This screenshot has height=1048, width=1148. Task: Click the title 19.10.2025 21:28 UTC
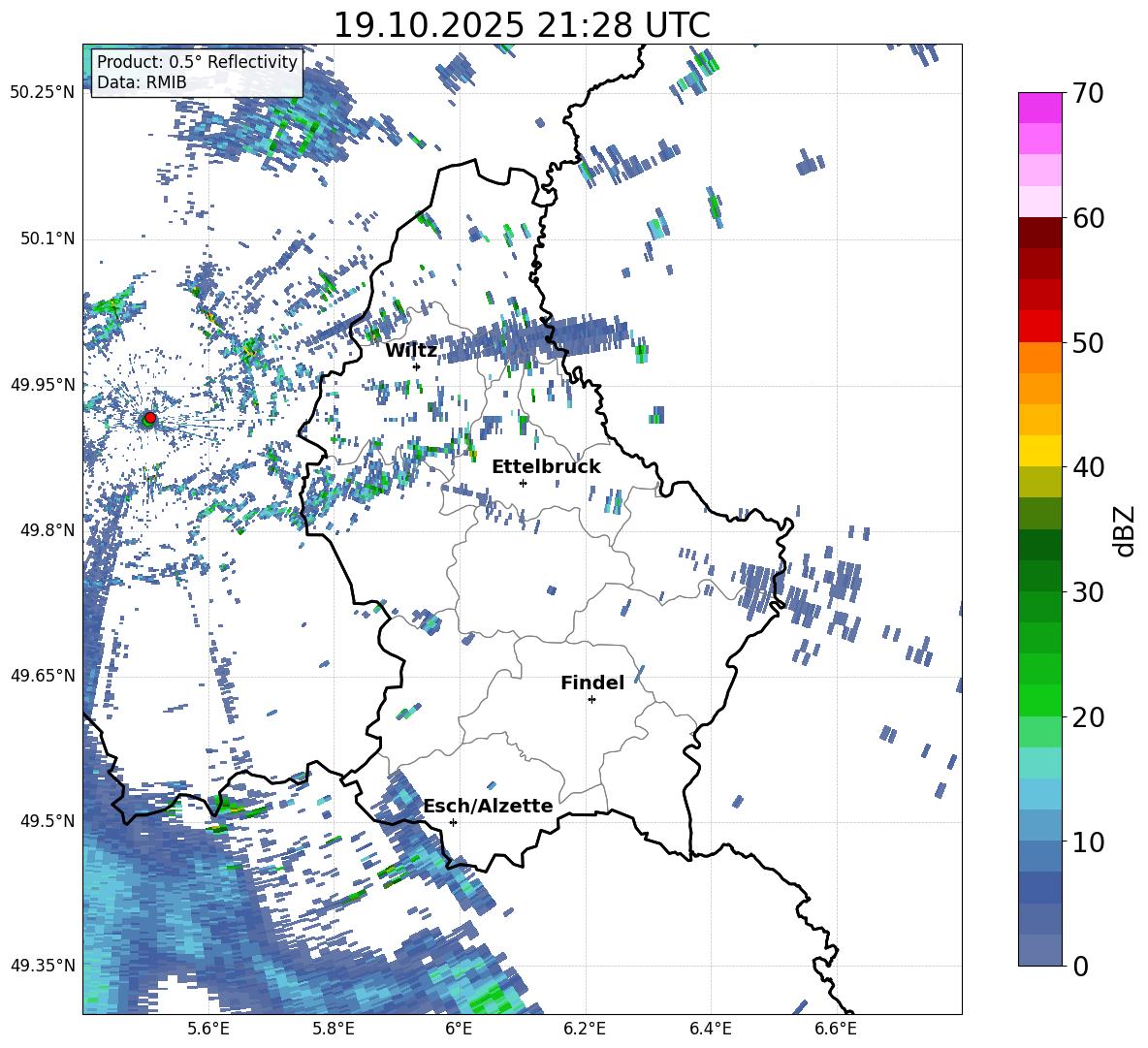point(522,25)
